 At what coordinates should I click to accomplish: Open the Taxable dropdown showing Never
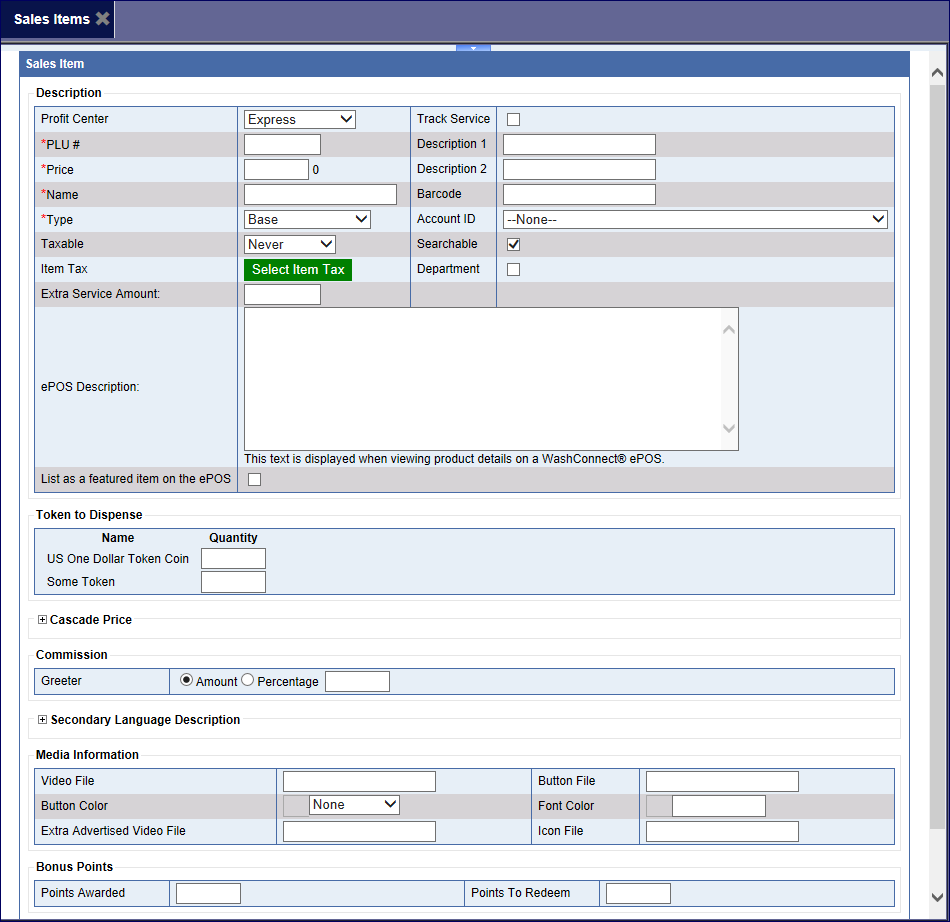point(290,244)
